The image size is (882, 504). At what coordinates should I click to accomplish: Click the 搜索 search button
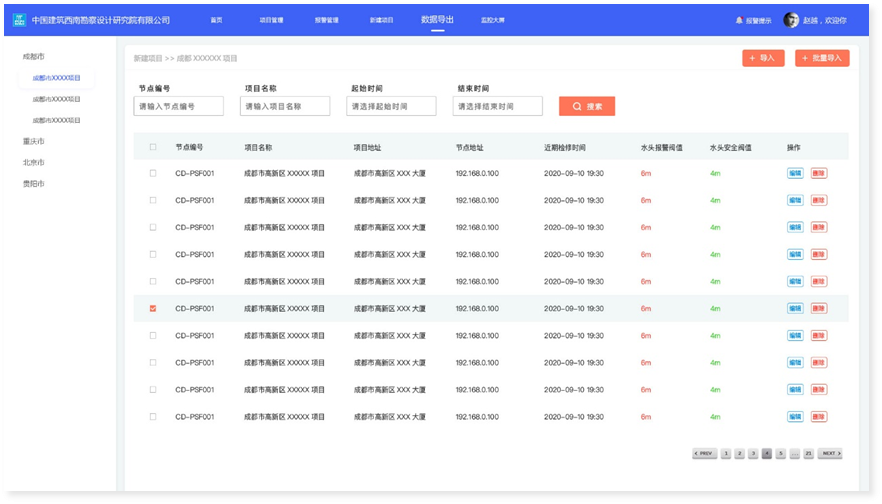(587, 106)
